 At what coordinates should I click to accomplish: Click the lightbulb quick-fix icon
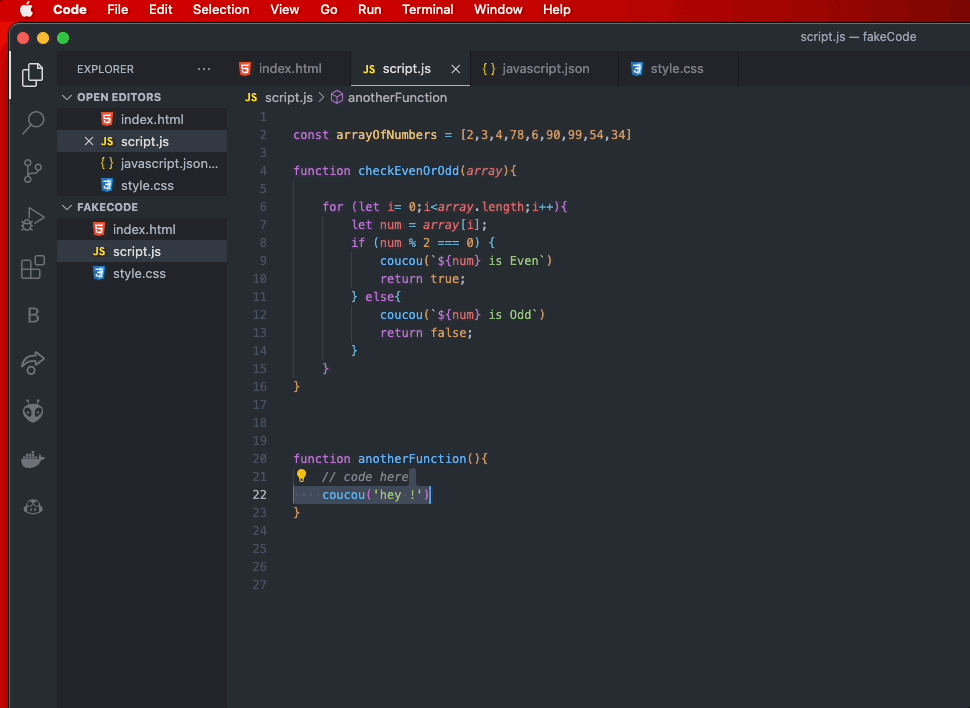tap(301, 476)
